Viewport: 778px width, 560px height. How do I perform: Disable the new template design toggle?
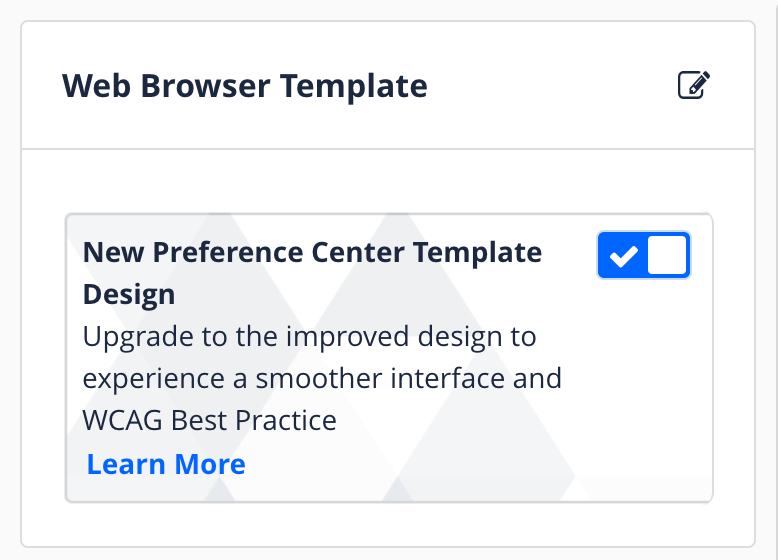[643, 256]
